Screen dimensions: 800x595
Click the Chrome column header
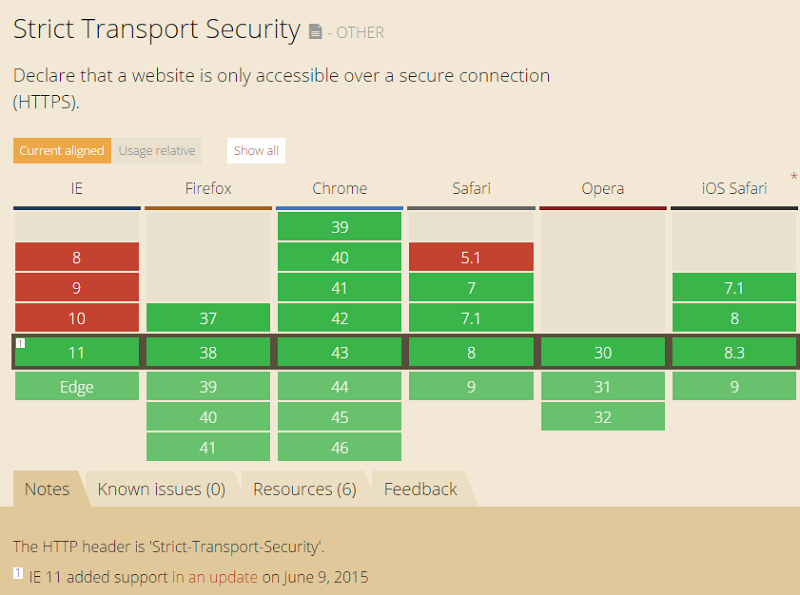click(340, 188)
